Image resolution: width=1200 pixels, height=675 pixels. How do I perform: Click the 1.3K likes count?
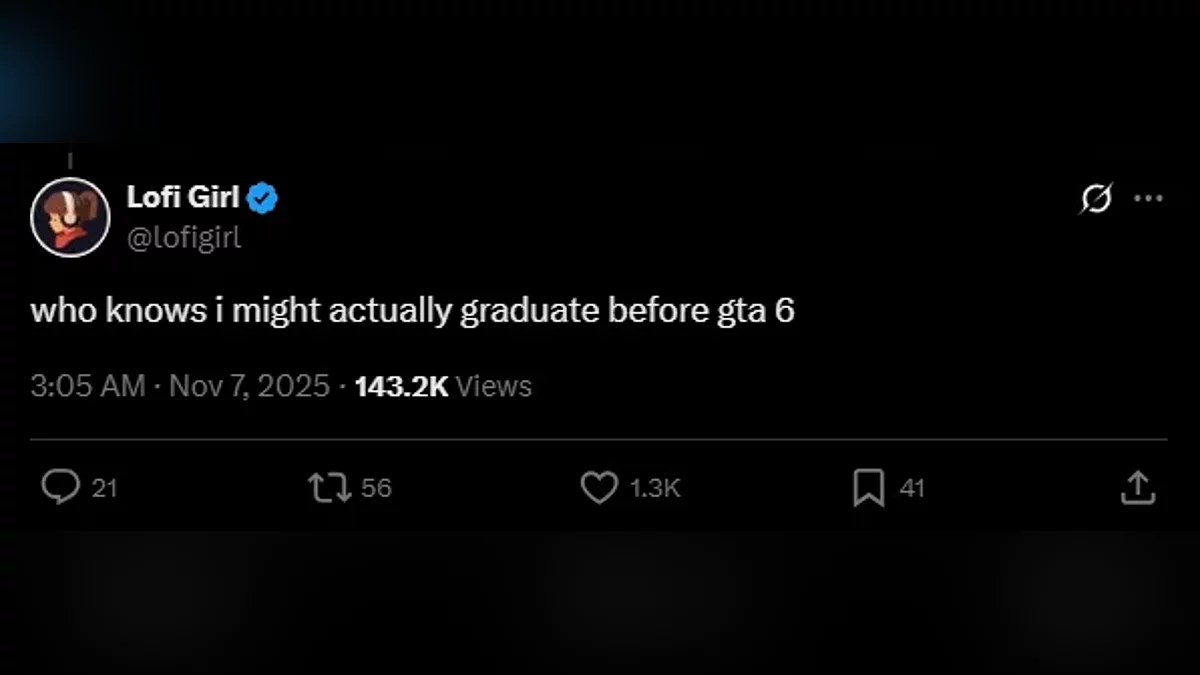tap(655, 488)
